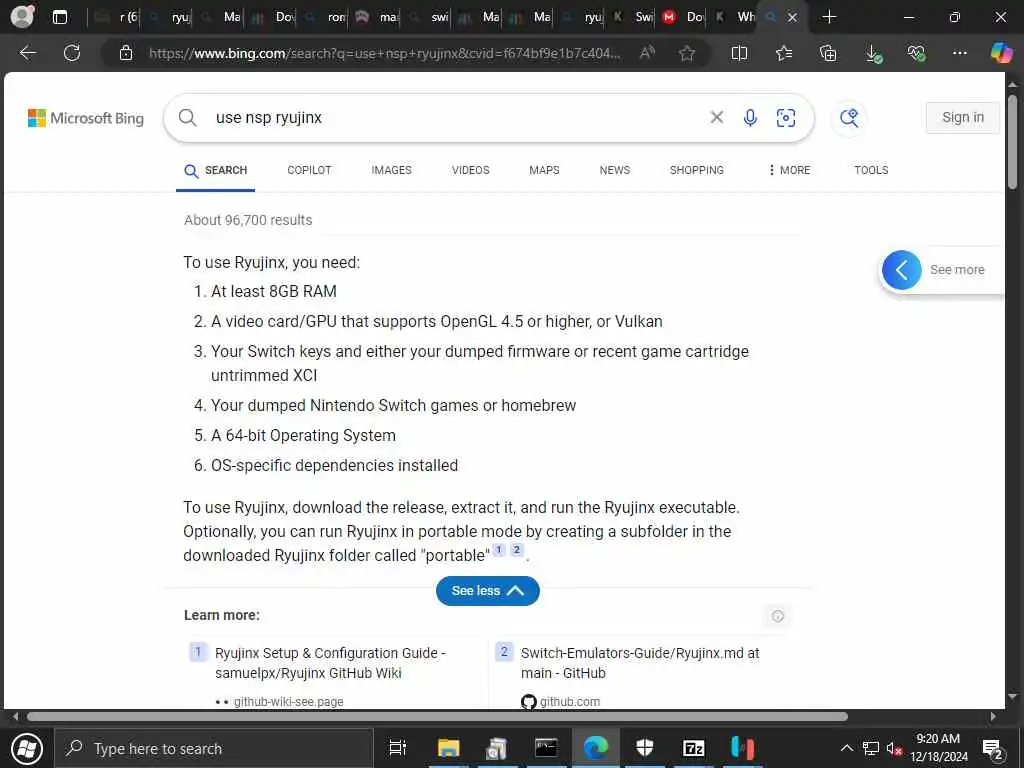Show hidden system tray icons
The width and height of the screenshot is (1024, 768).
[x=846, y=748]
